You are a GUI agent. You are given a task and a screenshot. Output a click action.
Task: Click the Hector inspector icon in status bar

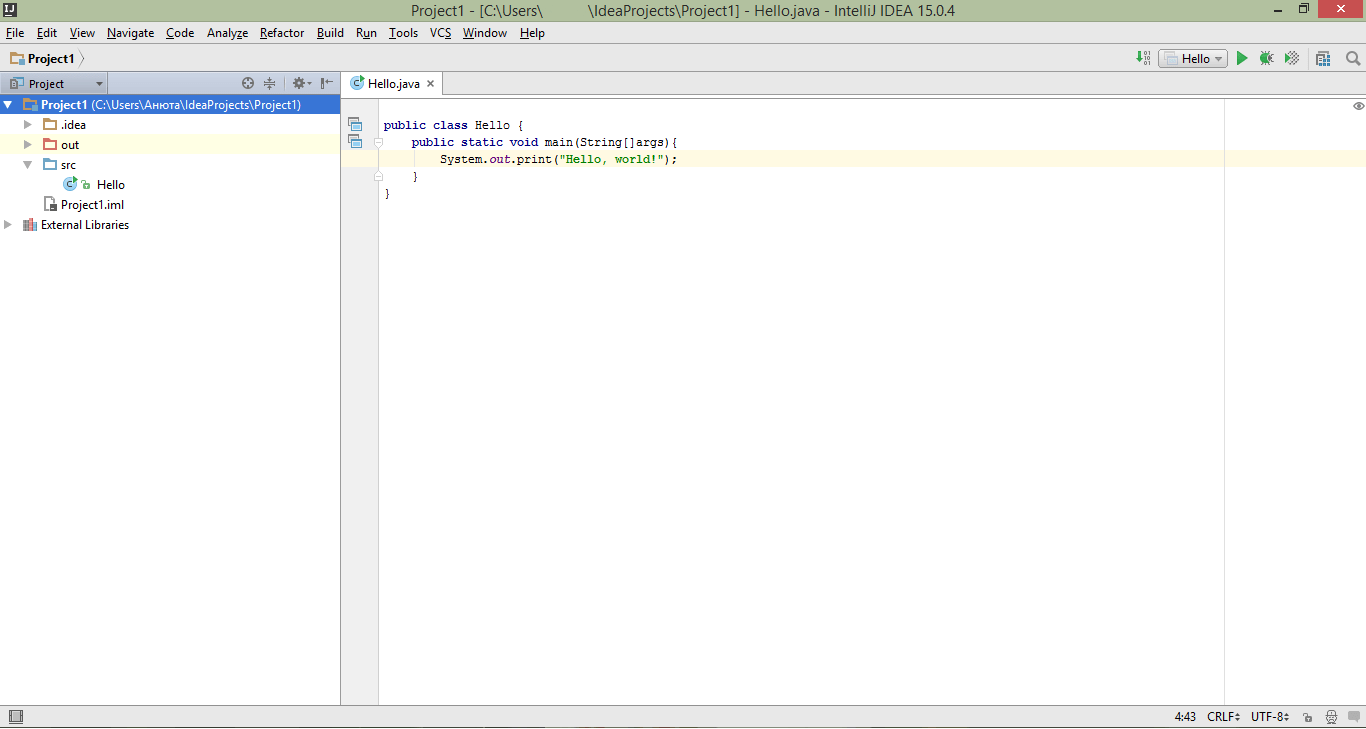pyautogui.click(x=1331, y=717)
